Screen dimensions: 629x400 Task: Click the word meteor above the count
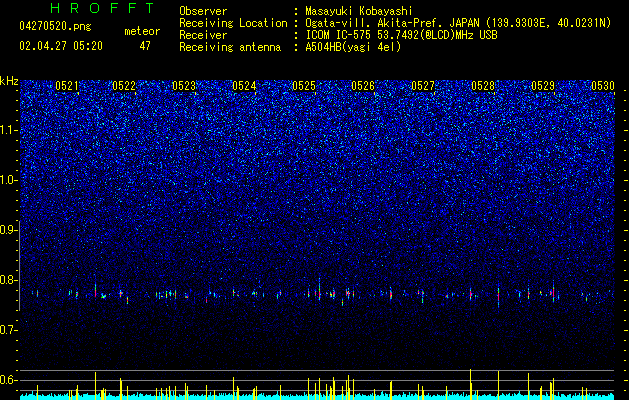tap(142, 31)
